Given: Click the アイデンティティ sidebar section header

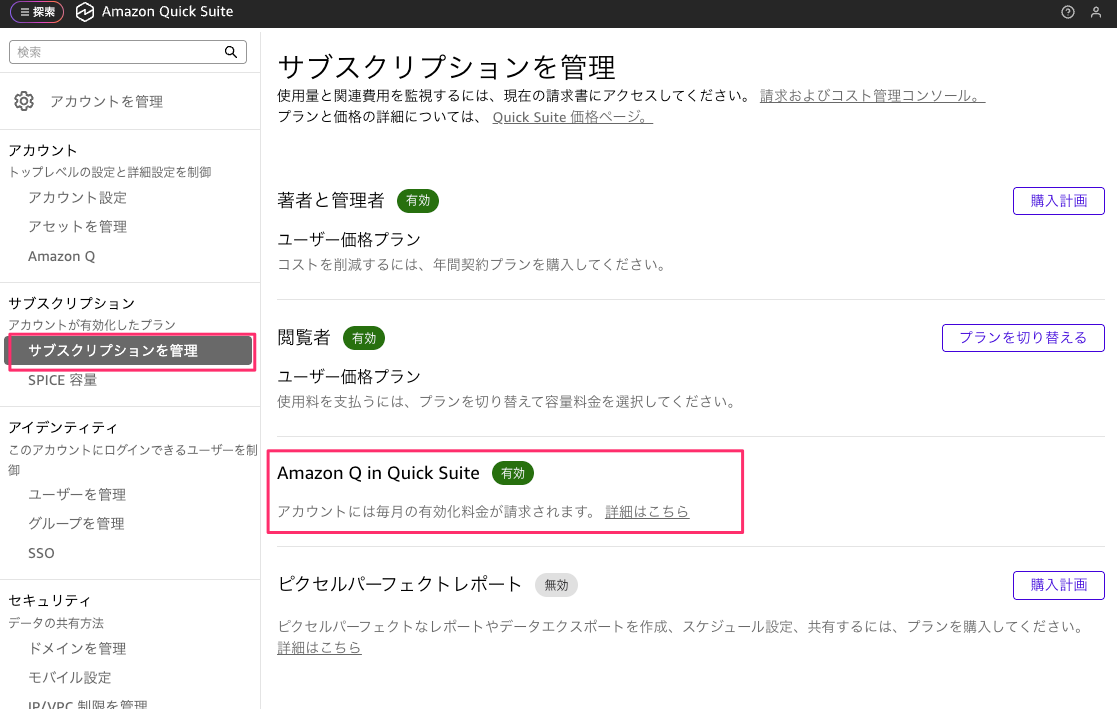Looking at the screenshot, I should tap(63, 428).
